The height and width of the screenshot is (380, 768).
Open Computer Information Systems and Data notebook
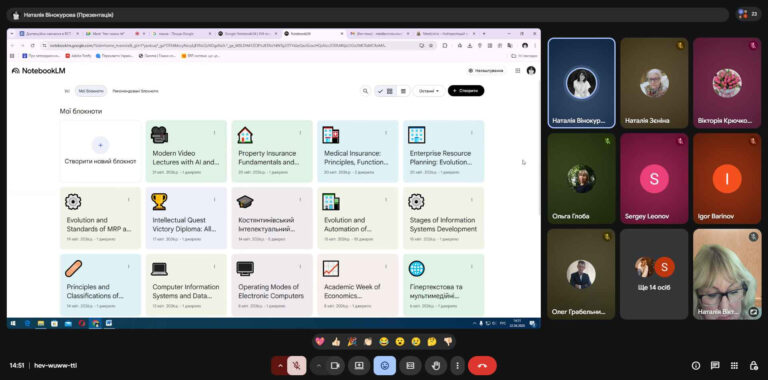click(x=186, y=285)
